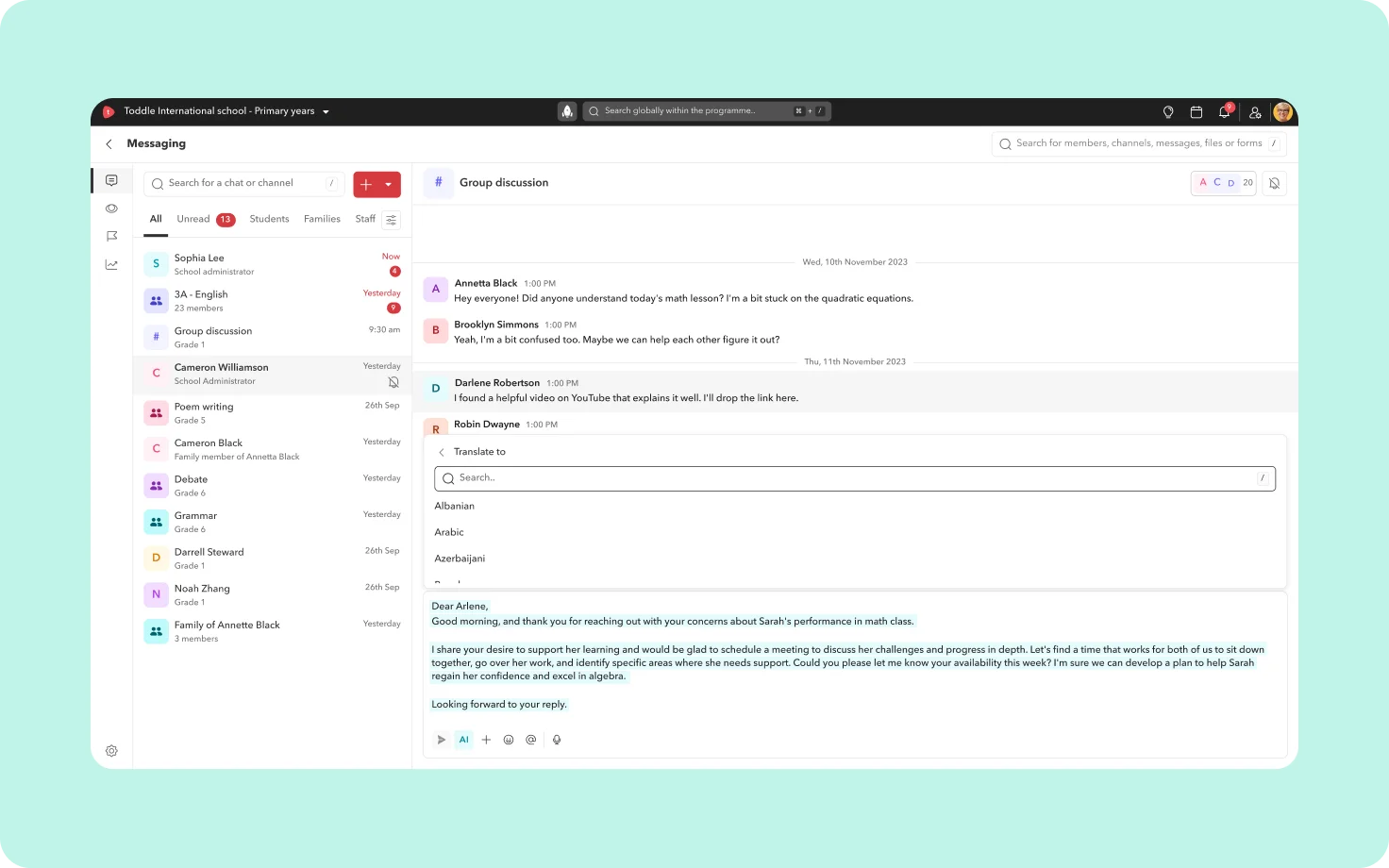
Task: Switch to the All tab
Action: 156,219
